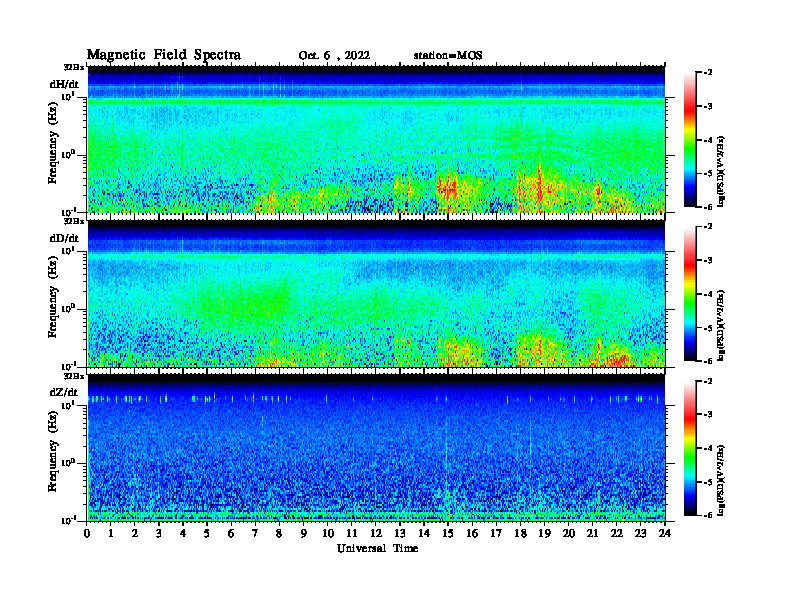Click hour "10" on the Universal Time axis
The width and height of the screenshot is (792, 612).
pos(328,534)
